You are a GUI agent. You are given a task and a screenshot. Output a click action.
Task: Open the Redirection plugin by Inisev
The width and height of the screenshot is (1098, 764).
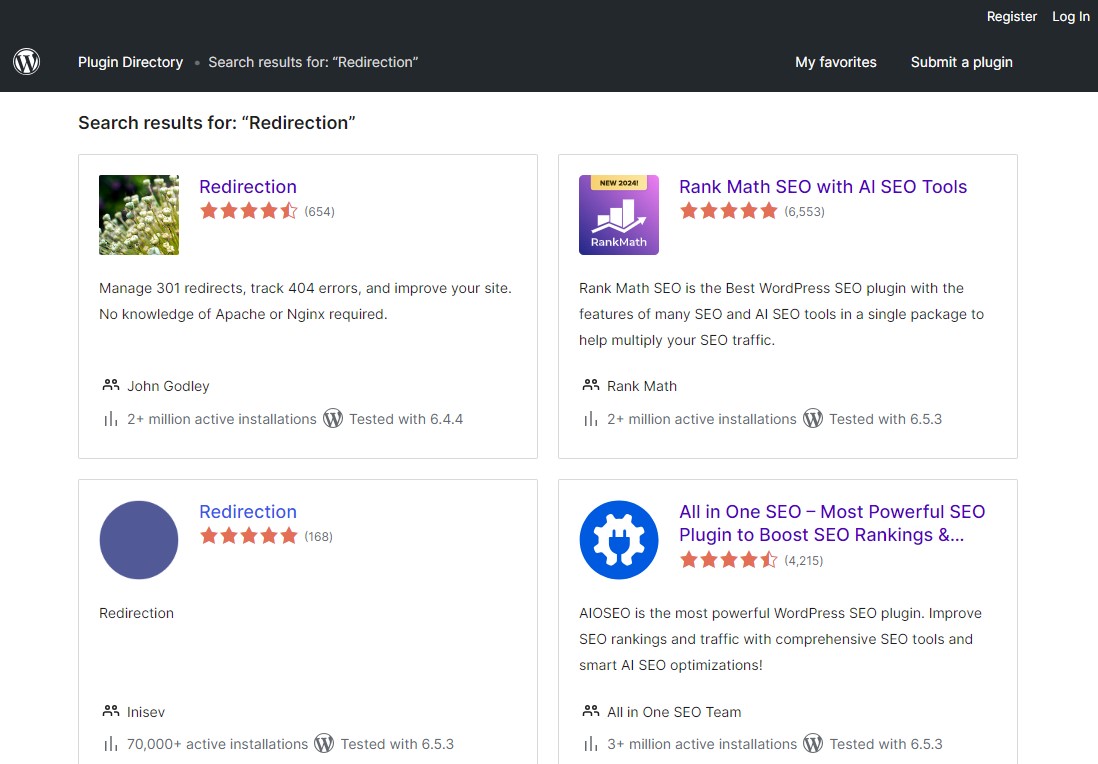248,511
